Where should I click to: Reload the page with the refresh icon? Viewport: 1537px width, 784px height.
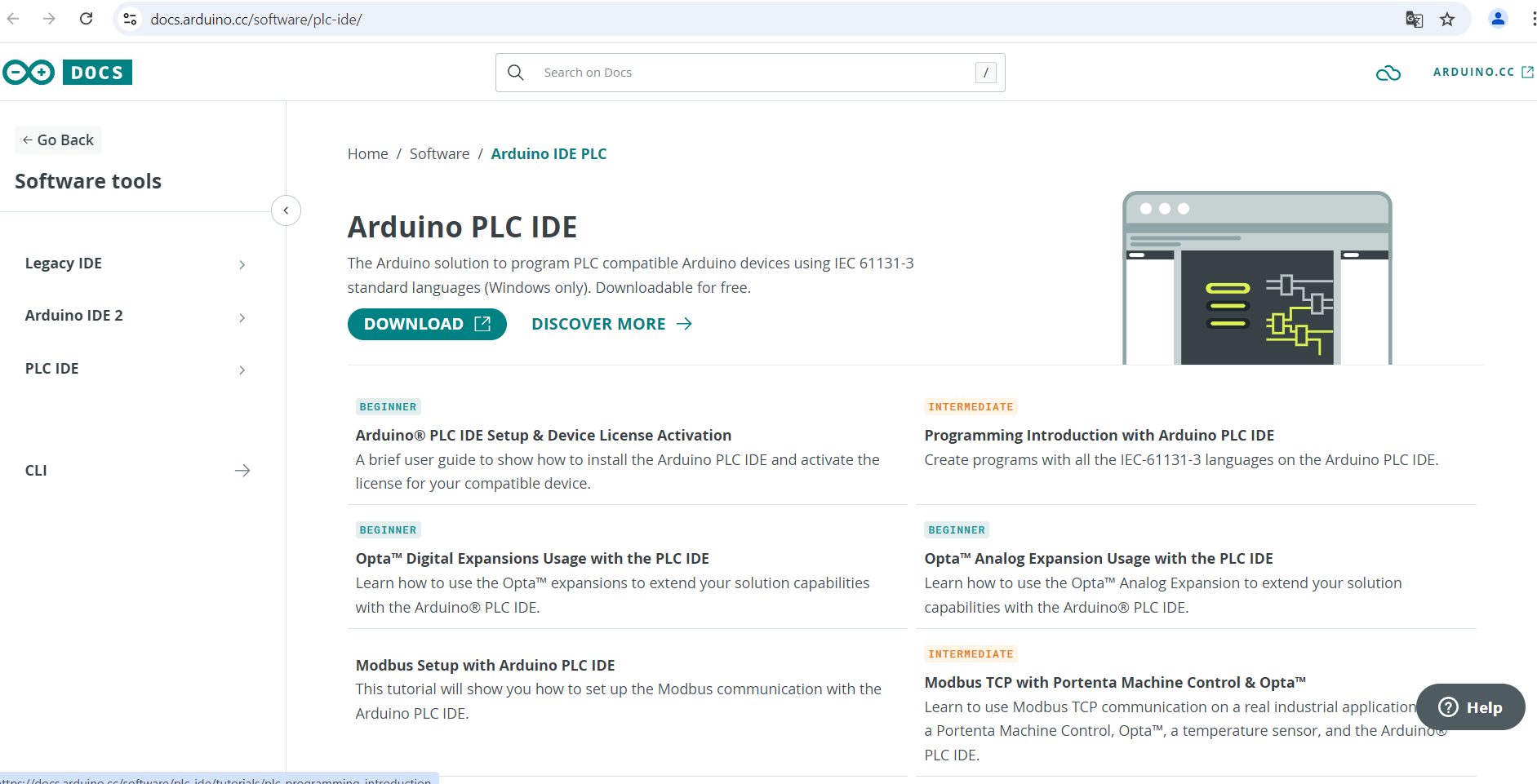(x=87, y=19)
